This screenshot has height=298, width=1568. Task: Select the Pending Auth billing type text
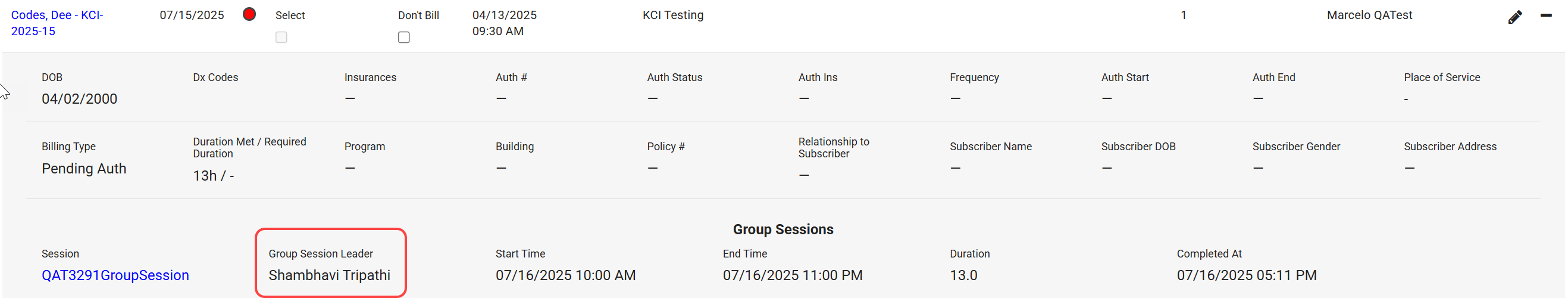pyautogui.click(x=84, y=169)
